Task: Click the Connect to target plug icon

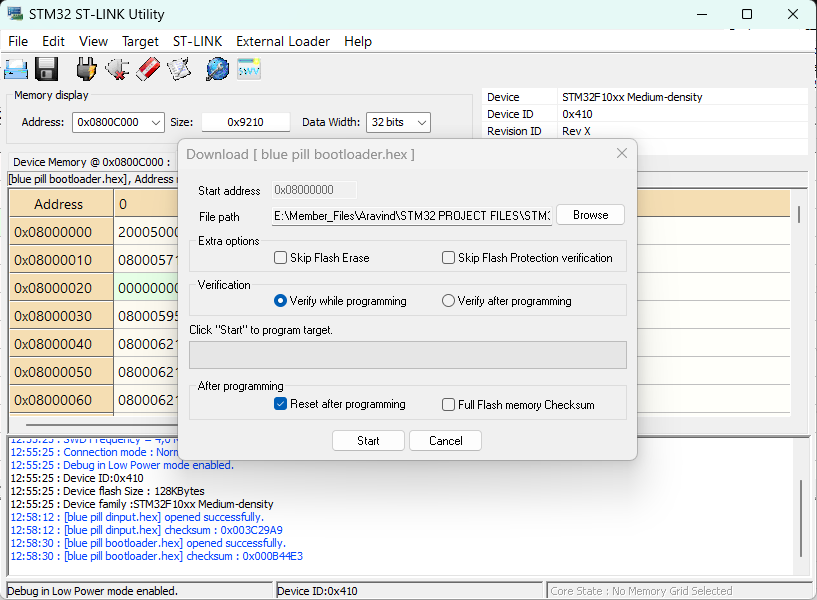Action: tap(86, 69)
